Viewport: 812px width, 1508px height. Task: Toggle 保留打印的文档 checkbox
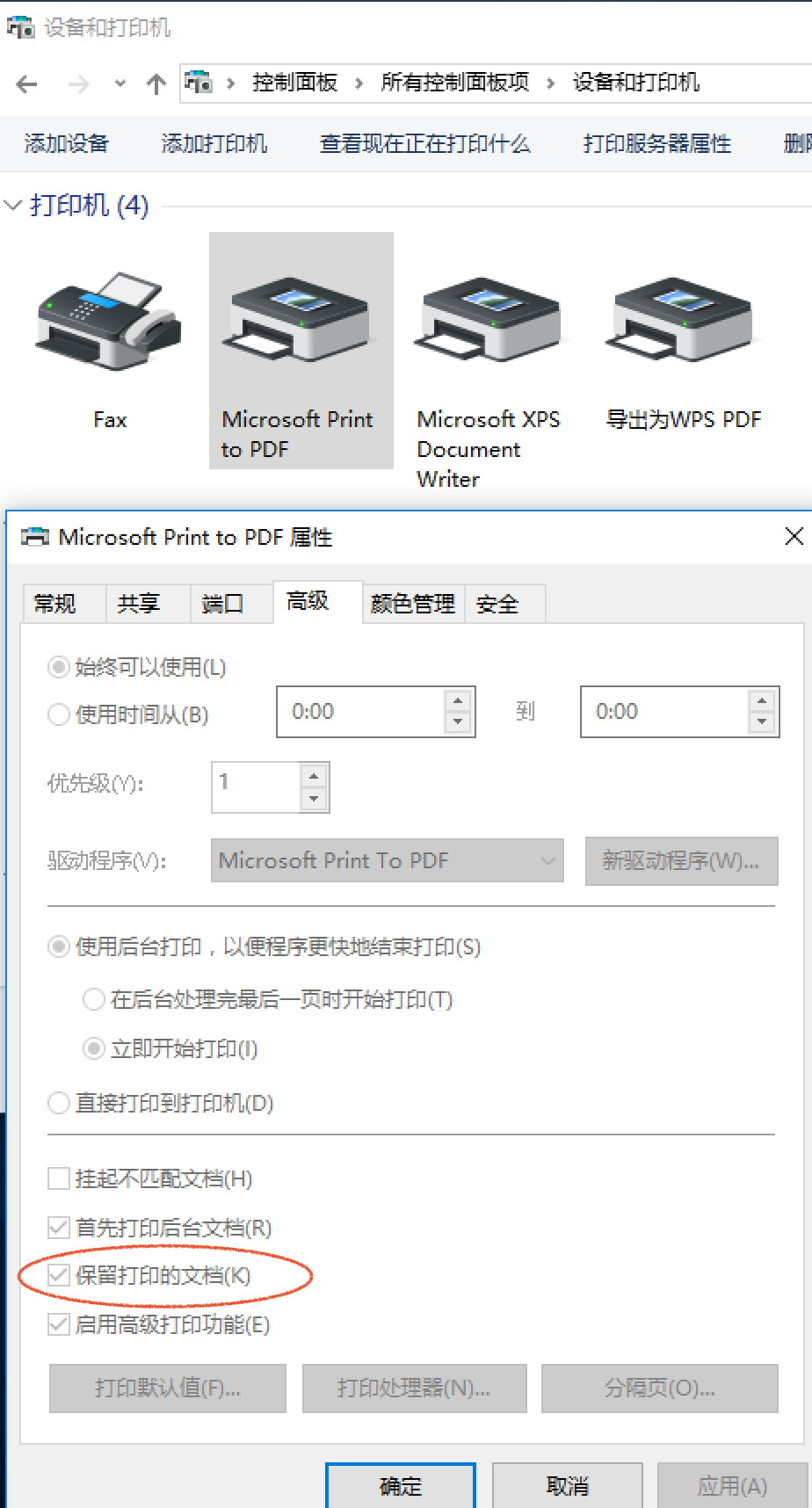(59, 1275)
